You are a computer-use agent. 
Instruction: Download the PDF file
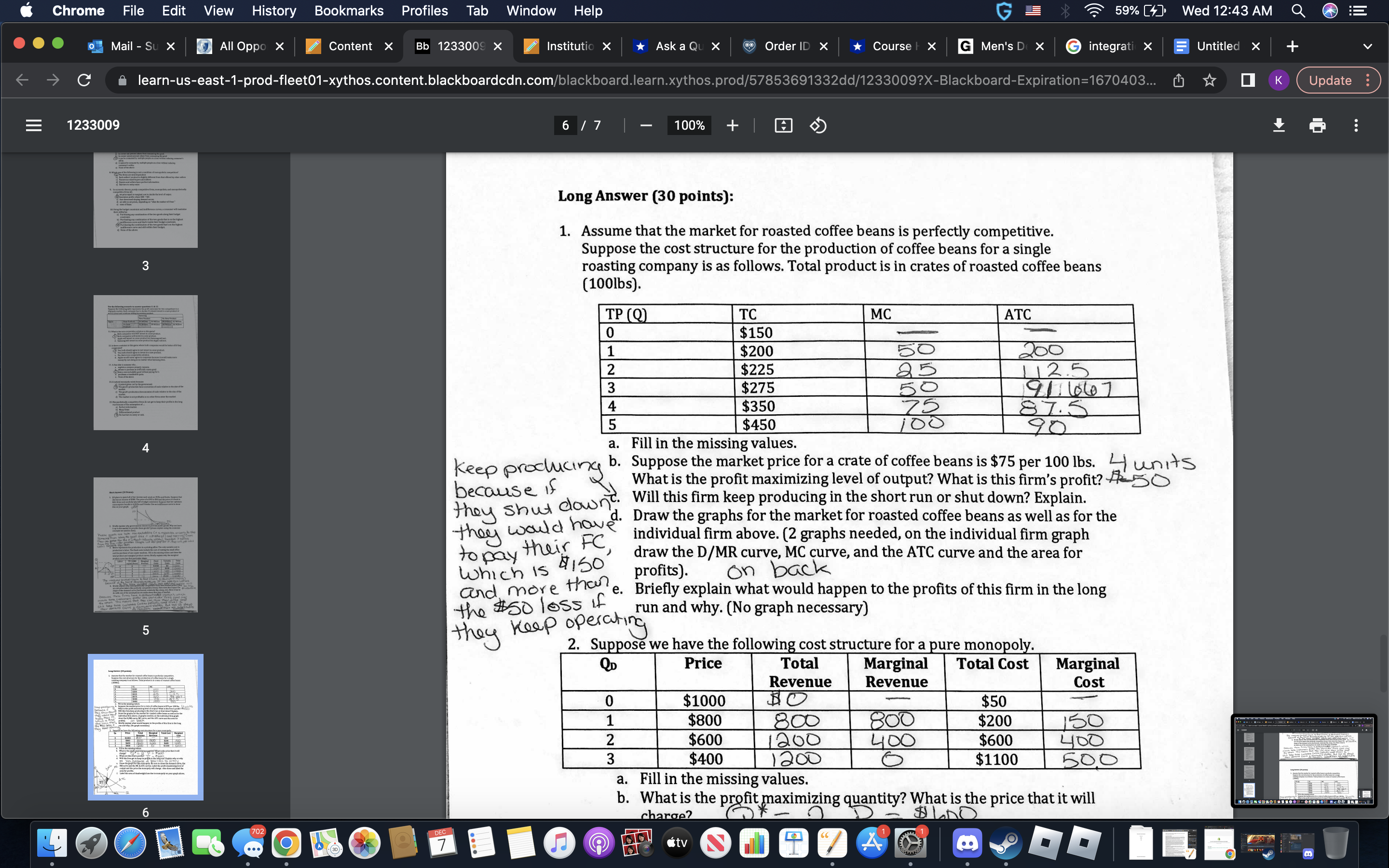[1279, 125]
